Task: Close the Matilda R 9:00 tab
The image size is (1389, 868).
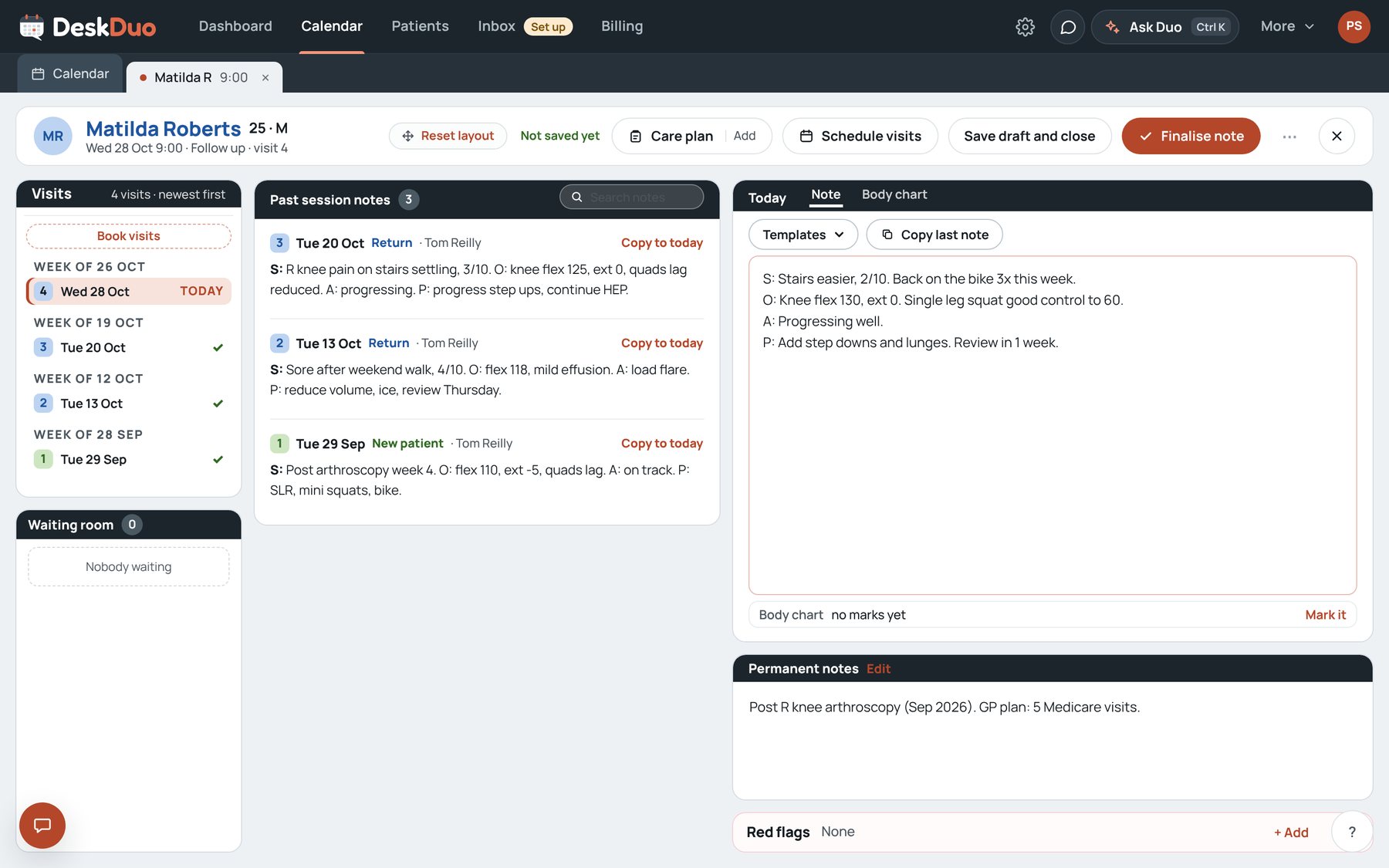Action: 265,78
